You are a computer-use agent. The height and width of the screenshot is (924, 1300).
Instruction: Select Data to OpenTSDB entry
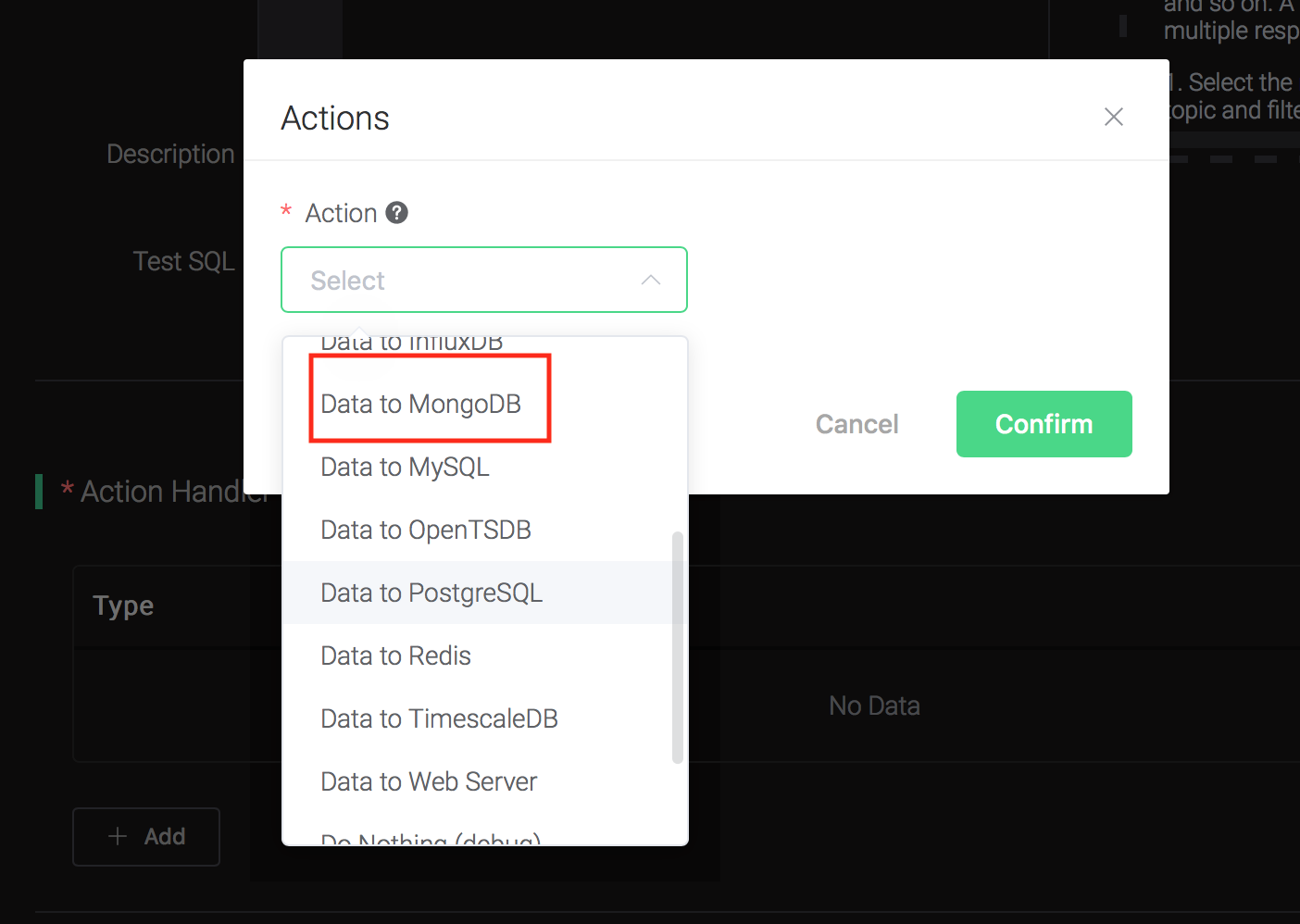[425, 530]
